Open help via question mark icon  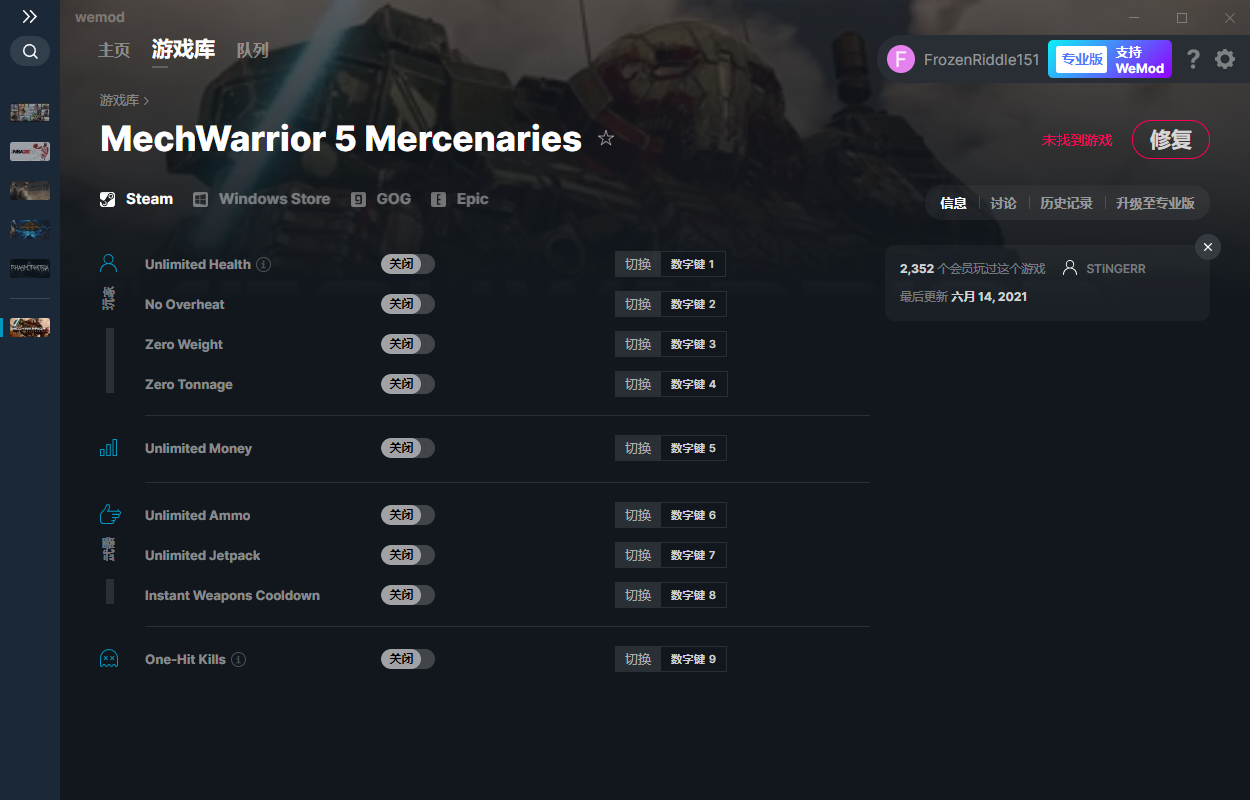tap(1193, 59)
